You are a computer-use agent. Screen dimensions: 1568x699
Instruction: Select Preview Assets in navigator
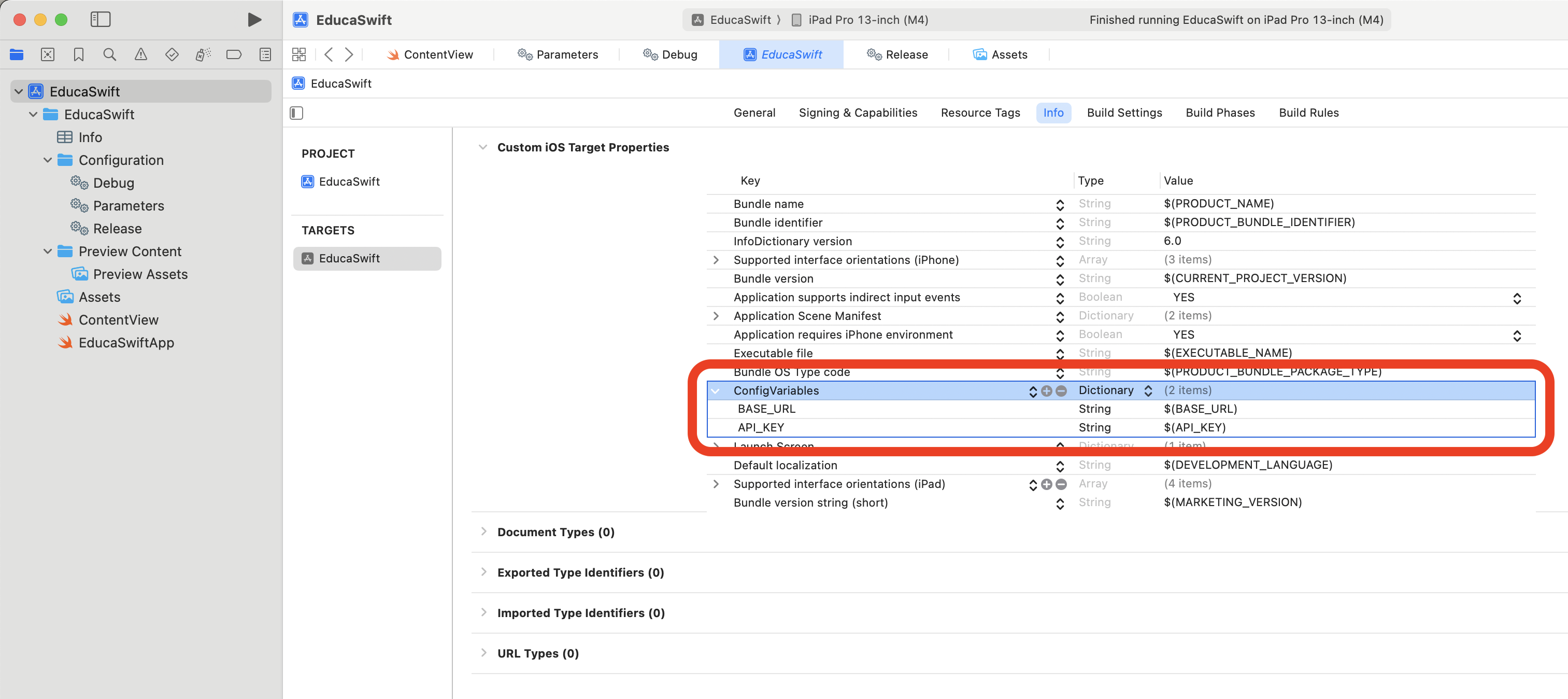129,274
